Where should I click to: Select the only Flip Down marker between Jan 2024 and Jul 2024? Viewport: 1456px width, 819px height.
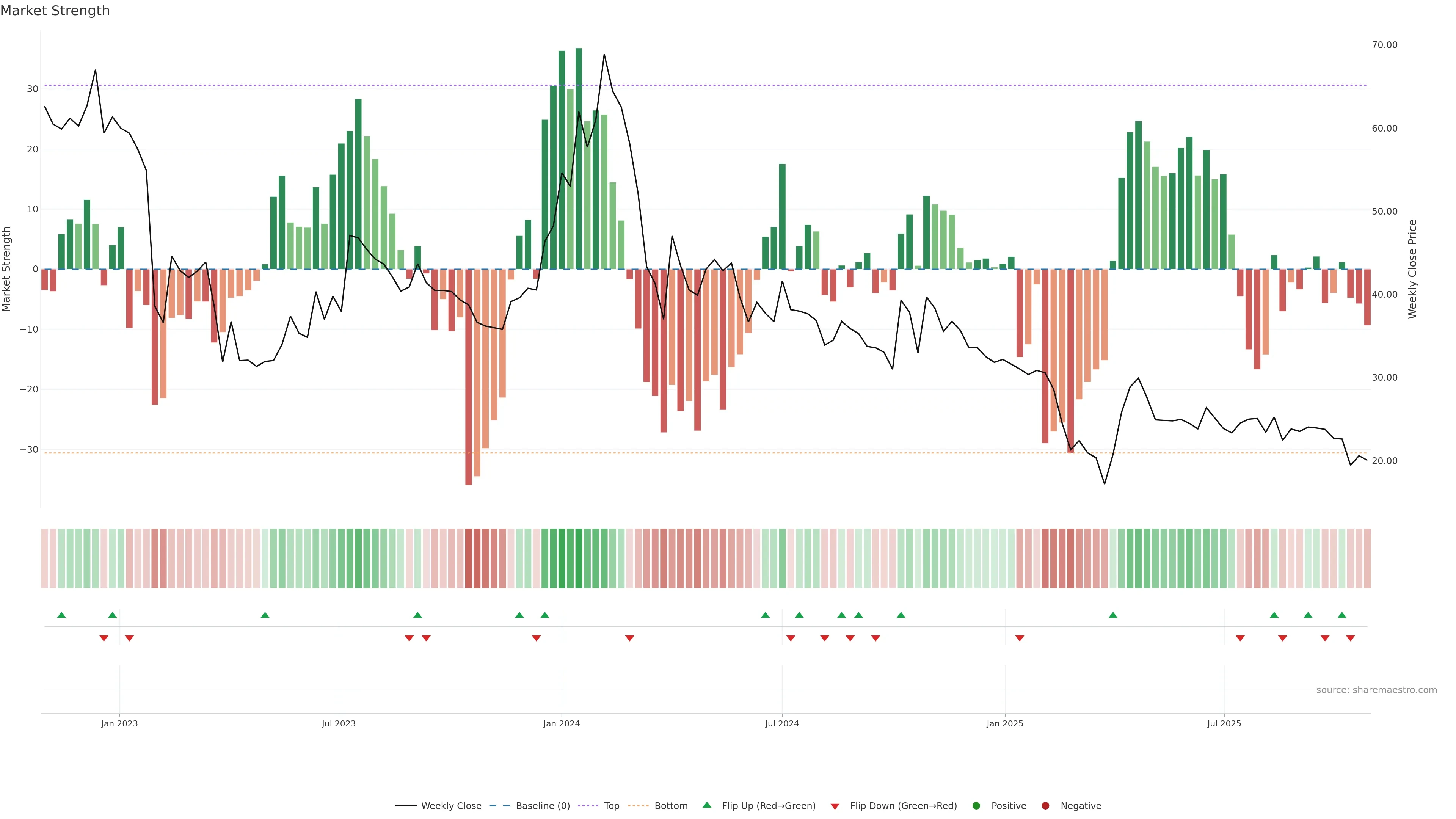tap(630, 638)
